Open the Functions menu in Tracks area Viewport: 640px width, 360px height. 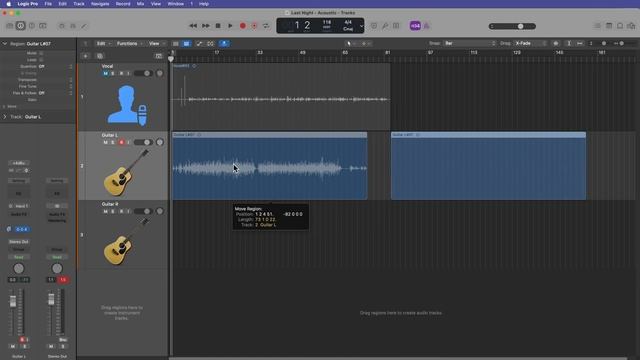click(129, 43)
